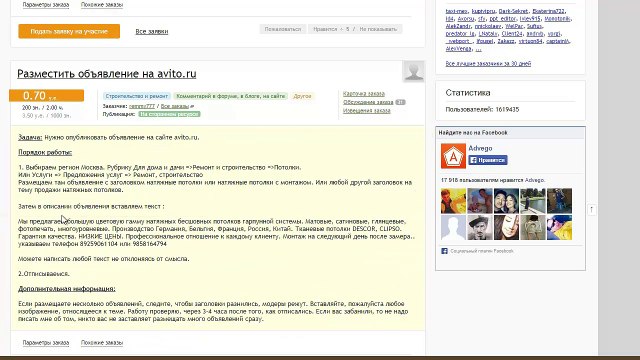Open the customer profile link after 'Заказчик:'

click(x=142, y=106)
